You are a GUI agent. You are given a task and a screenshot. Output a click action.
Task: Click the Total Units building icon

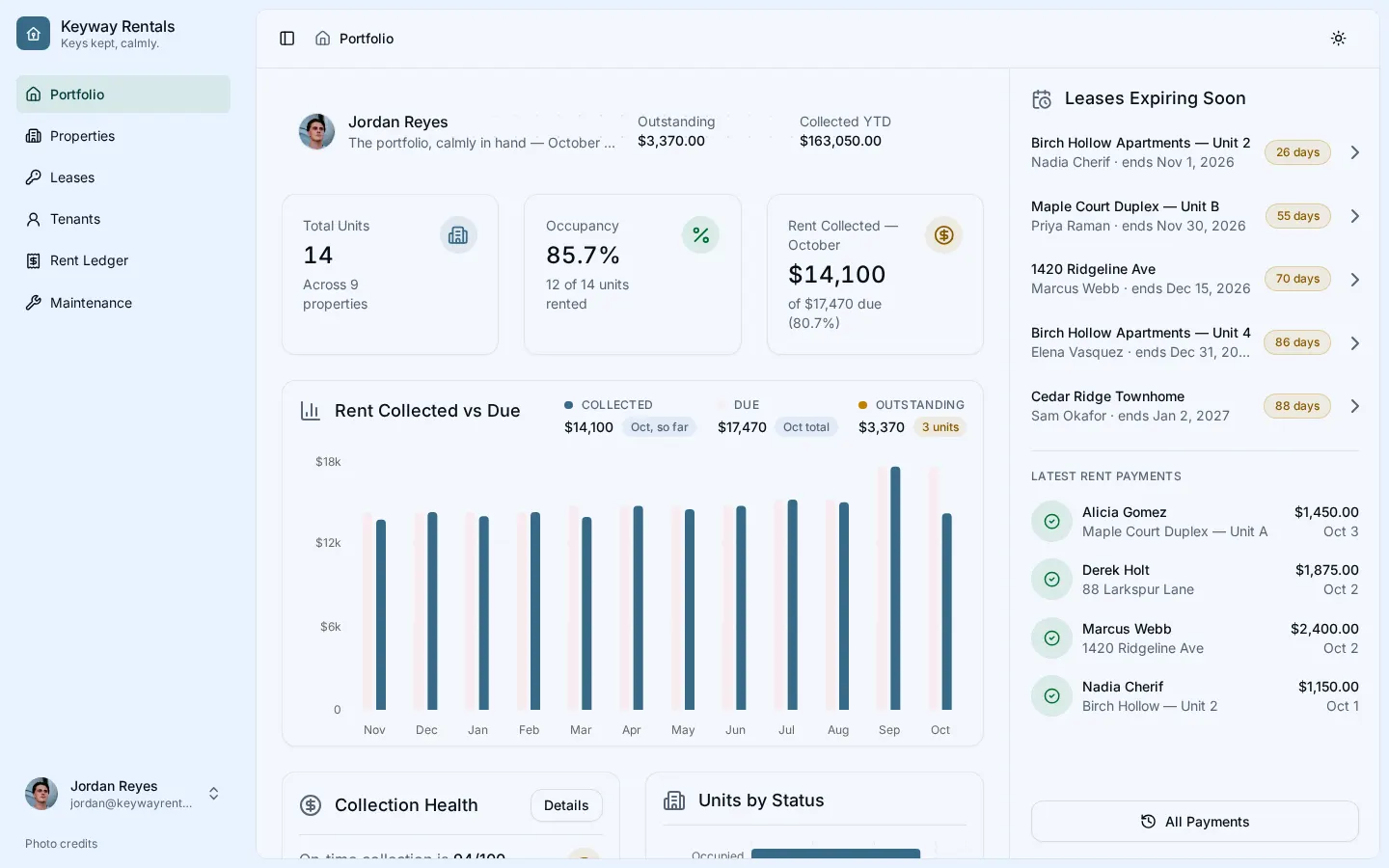458,235
